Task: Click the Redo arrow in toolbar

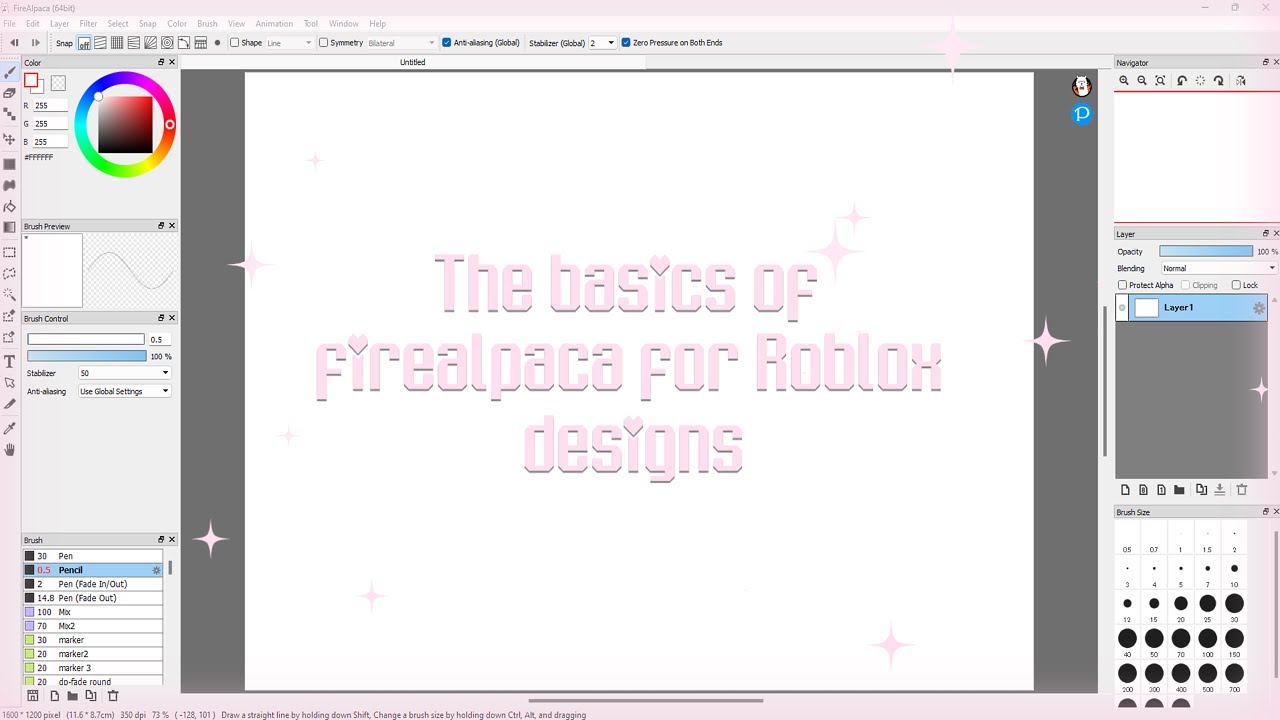Action: pos(36,43)
